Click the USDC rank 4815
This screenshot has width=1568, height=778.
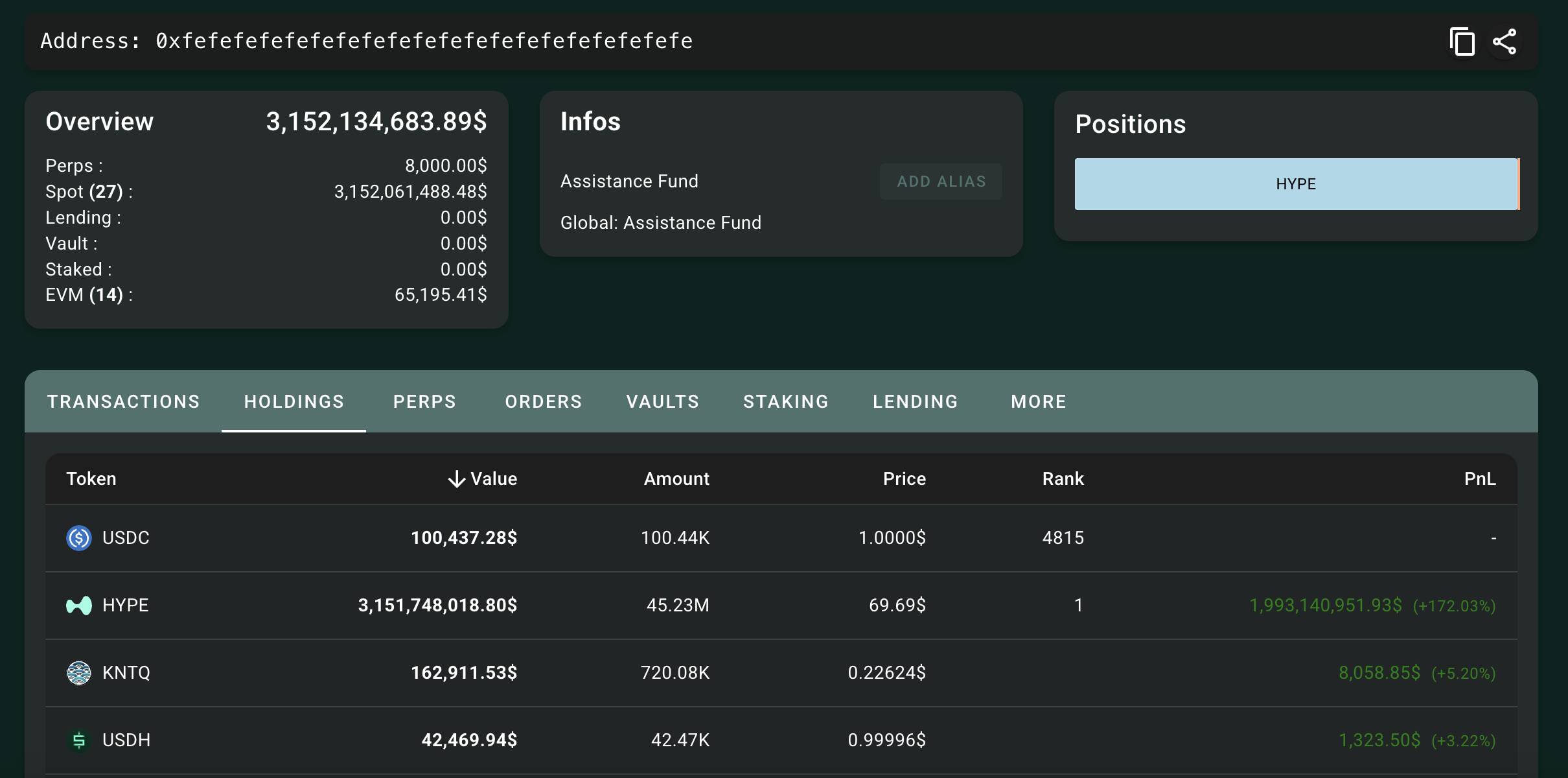(1063, 538)
